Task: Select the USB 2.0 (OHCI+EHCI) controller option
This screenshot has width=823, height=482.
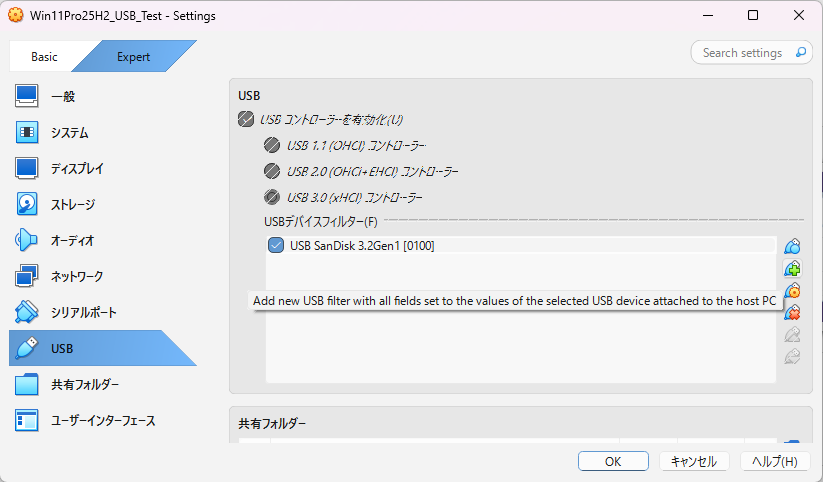Action: (272, 171)
